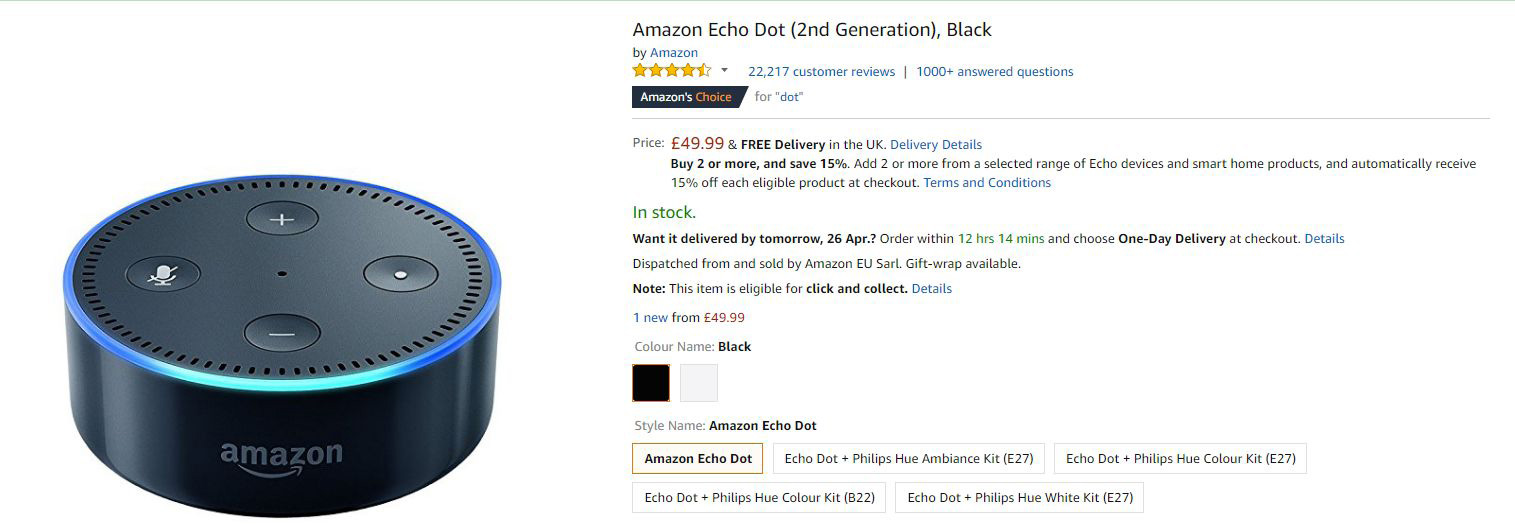Viewport: 1515px width, 524px height.
Task: Select the Black colour swatch
Action: click(651, 383)
